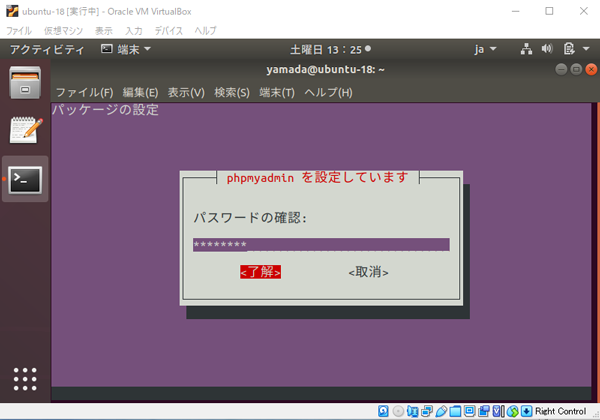Open Files from the Ubuntu dock
The height and width of the screenshot is (420, 600).
pyautogui.click(x=25, y=83)
